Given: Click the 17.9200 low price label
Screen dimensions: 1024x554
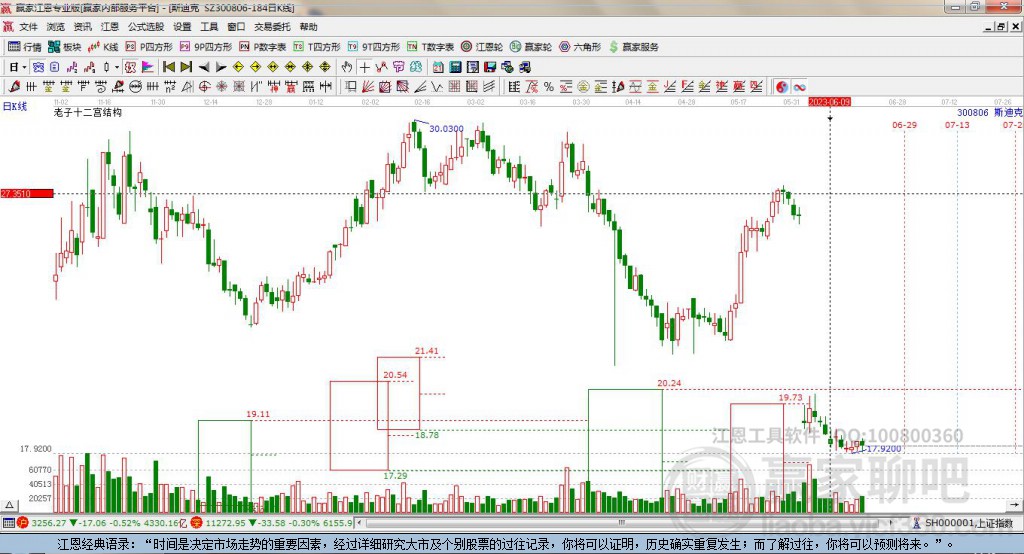Looking at the screenshot, I should (884, 449).
